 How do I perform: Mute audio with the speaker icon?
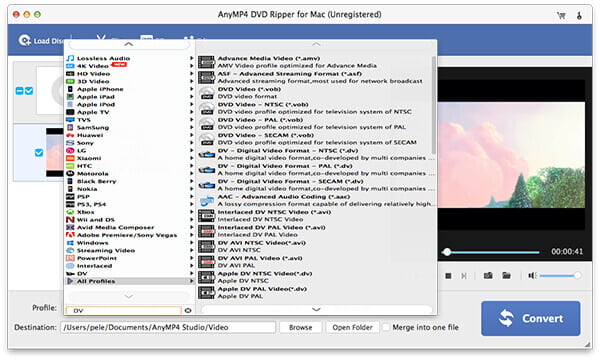[532, 275]
